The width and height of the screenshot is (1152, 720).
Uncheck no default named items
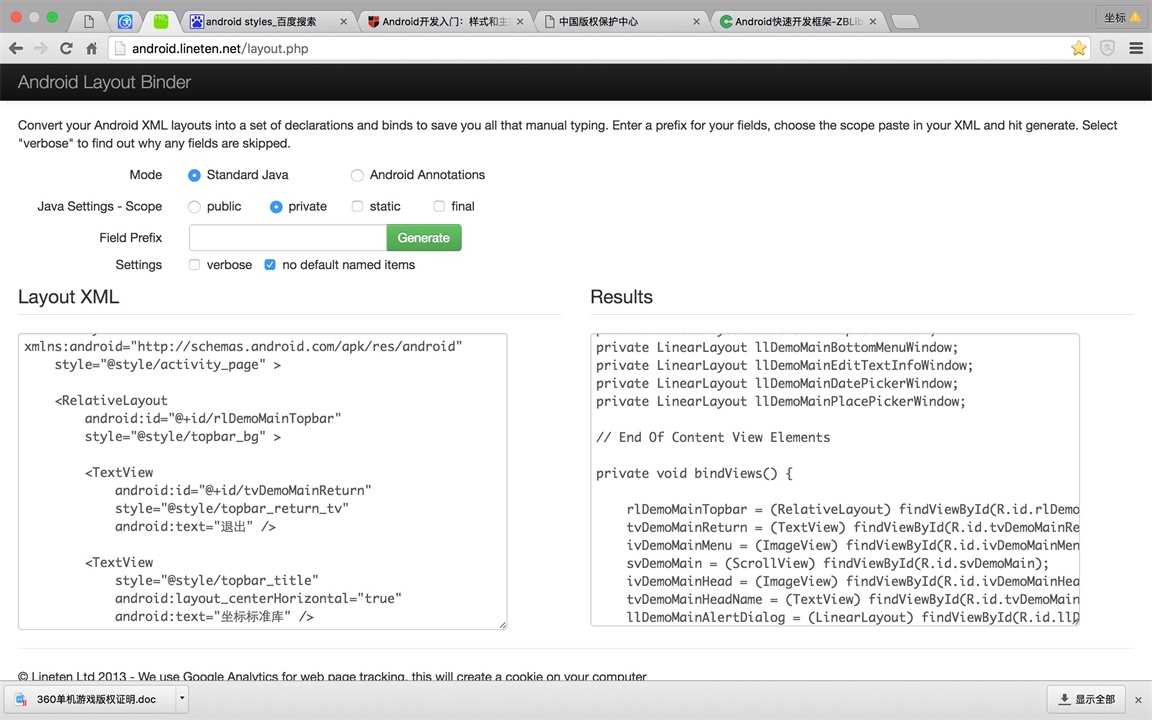[270, 265]
